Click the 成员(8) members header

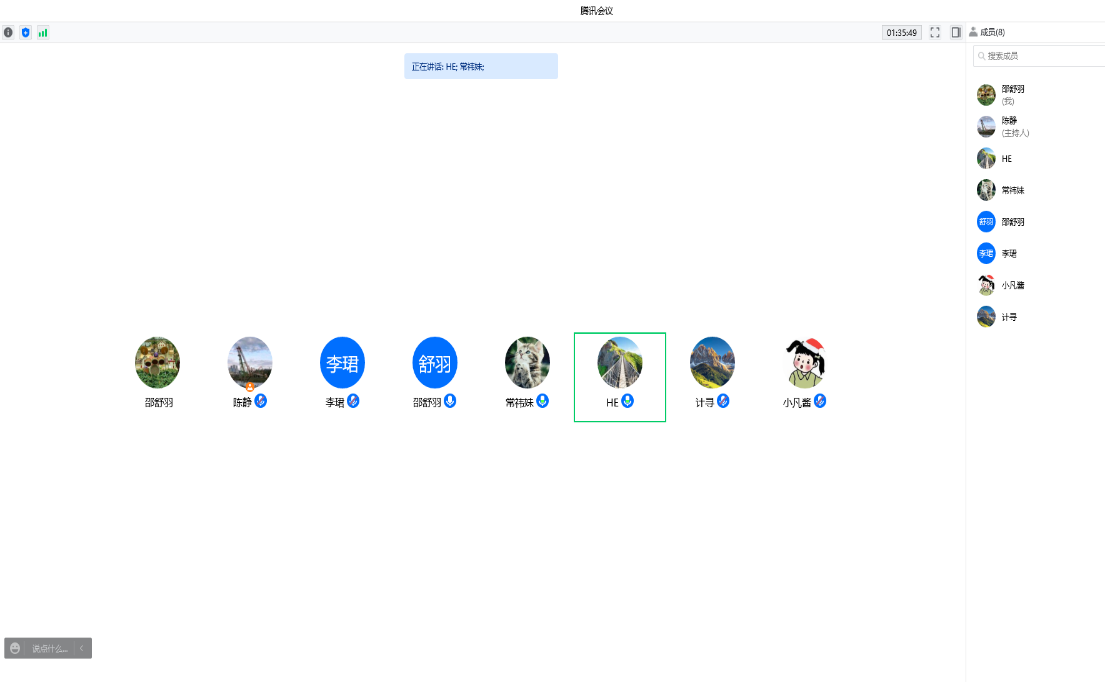tap(987, 32)
